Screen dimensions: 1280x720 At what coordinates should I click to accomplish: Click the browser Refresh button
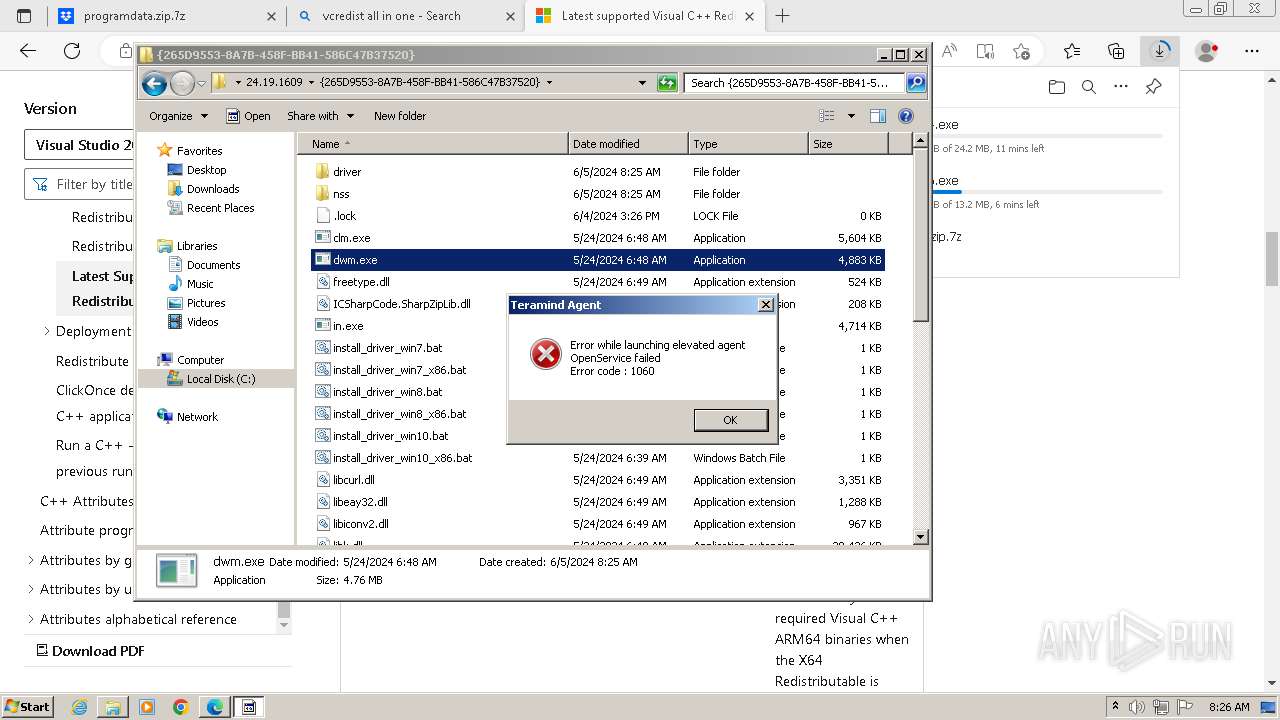(x=72, y=51)
